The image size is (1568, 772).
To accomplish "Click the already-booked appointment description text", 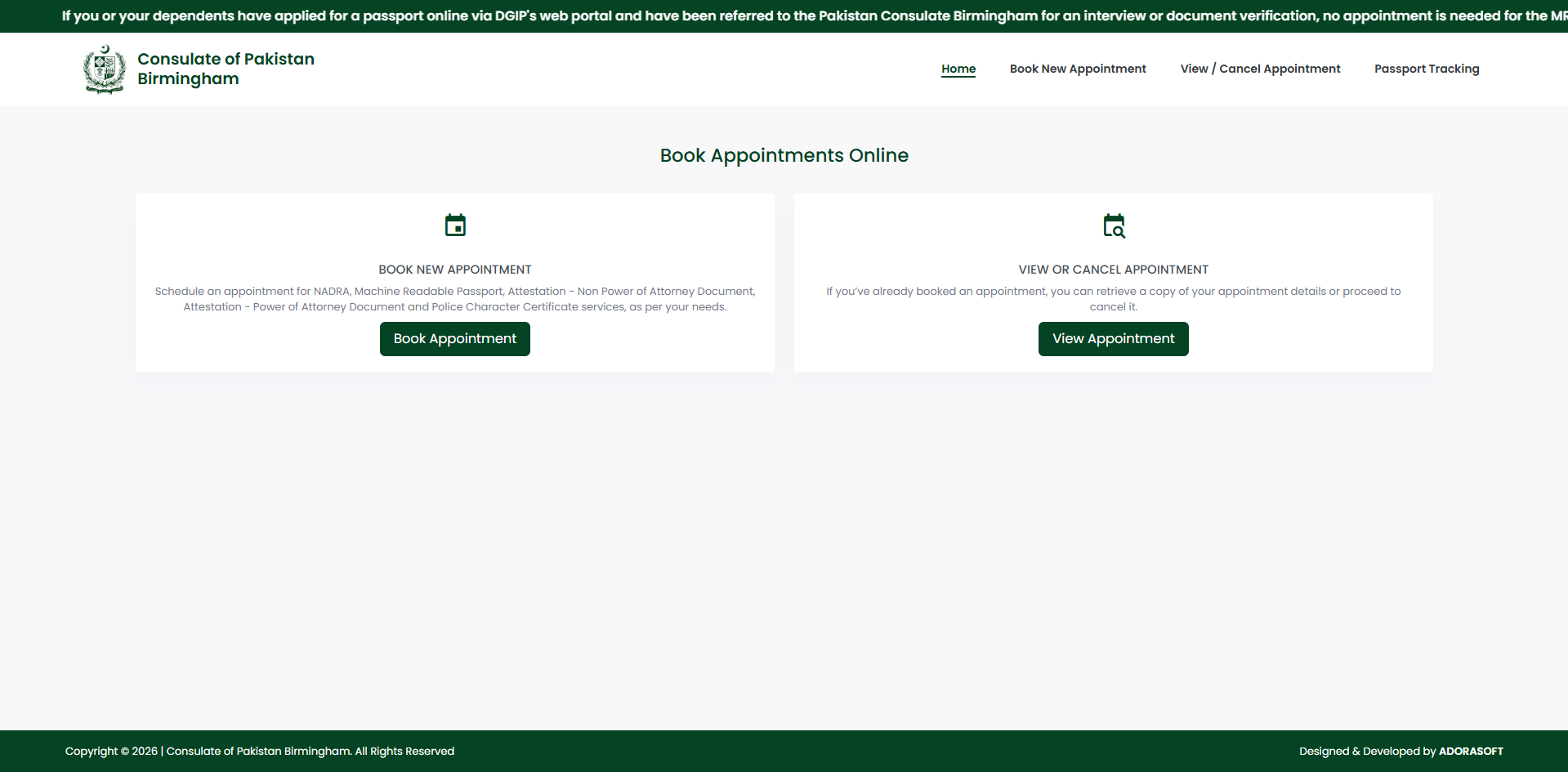I will click(1113, 299).
